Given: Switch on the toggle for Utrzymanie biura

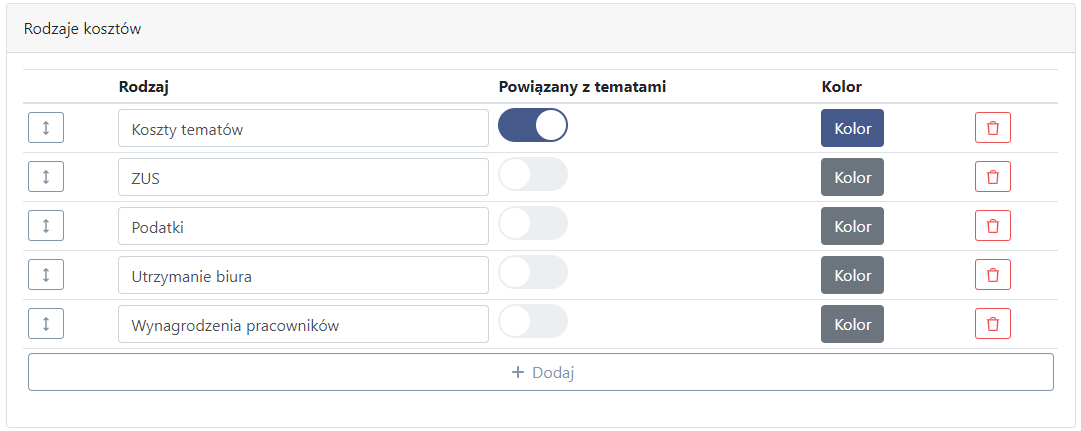Looking at the screenshot, I should pos(533,272).
